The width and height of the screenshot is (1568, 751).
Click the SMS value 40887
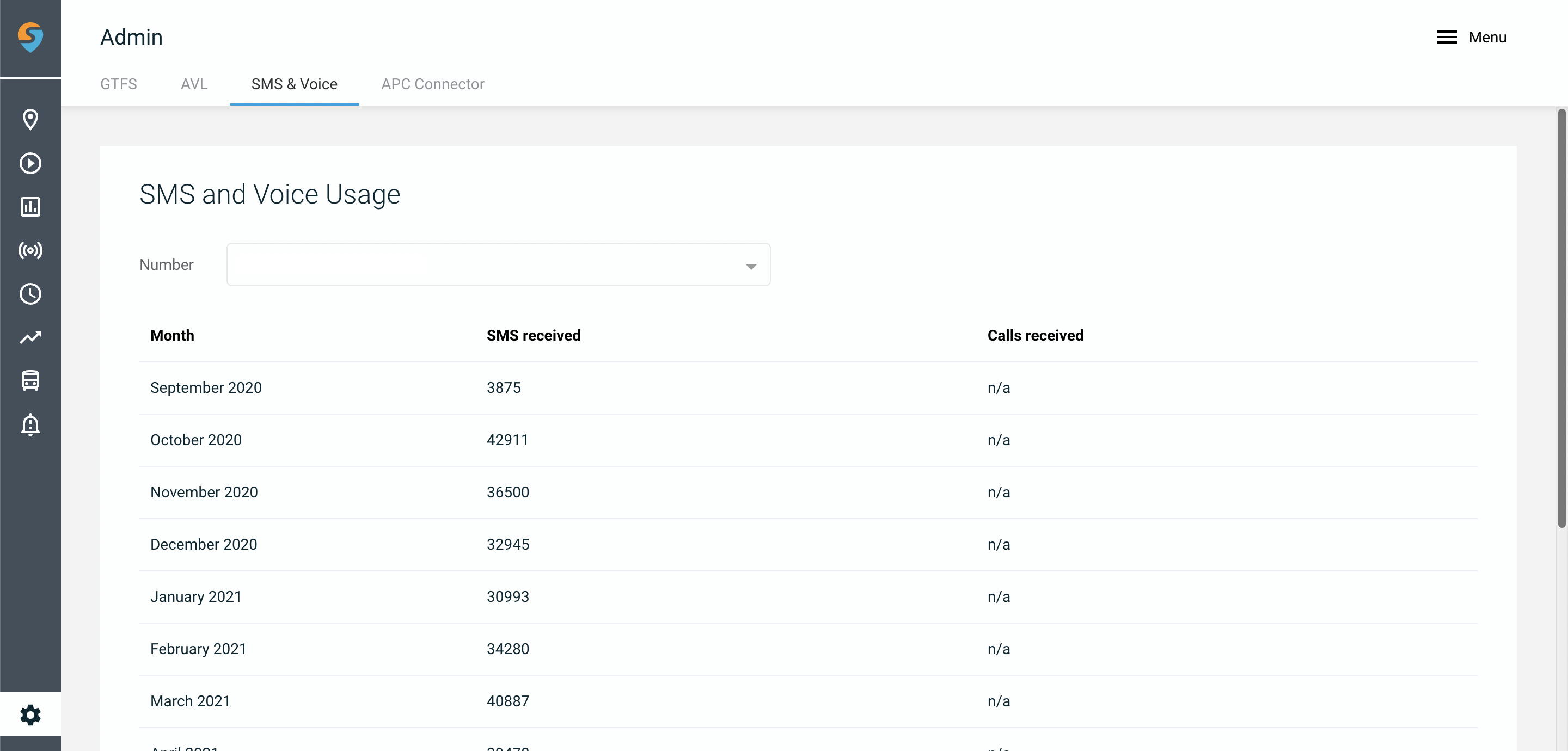pyautogui.click(x=507, y=701)
